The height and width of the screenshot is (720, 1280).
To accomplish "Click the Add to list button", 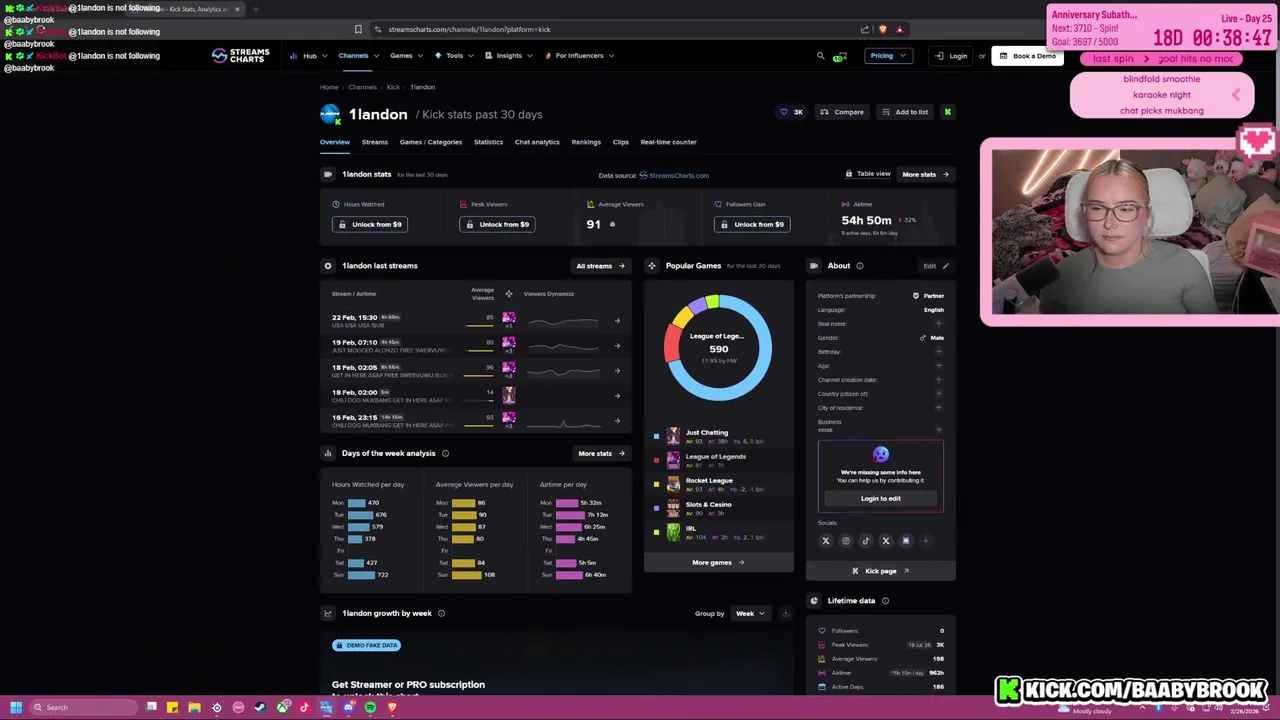I will coord(905,112).
